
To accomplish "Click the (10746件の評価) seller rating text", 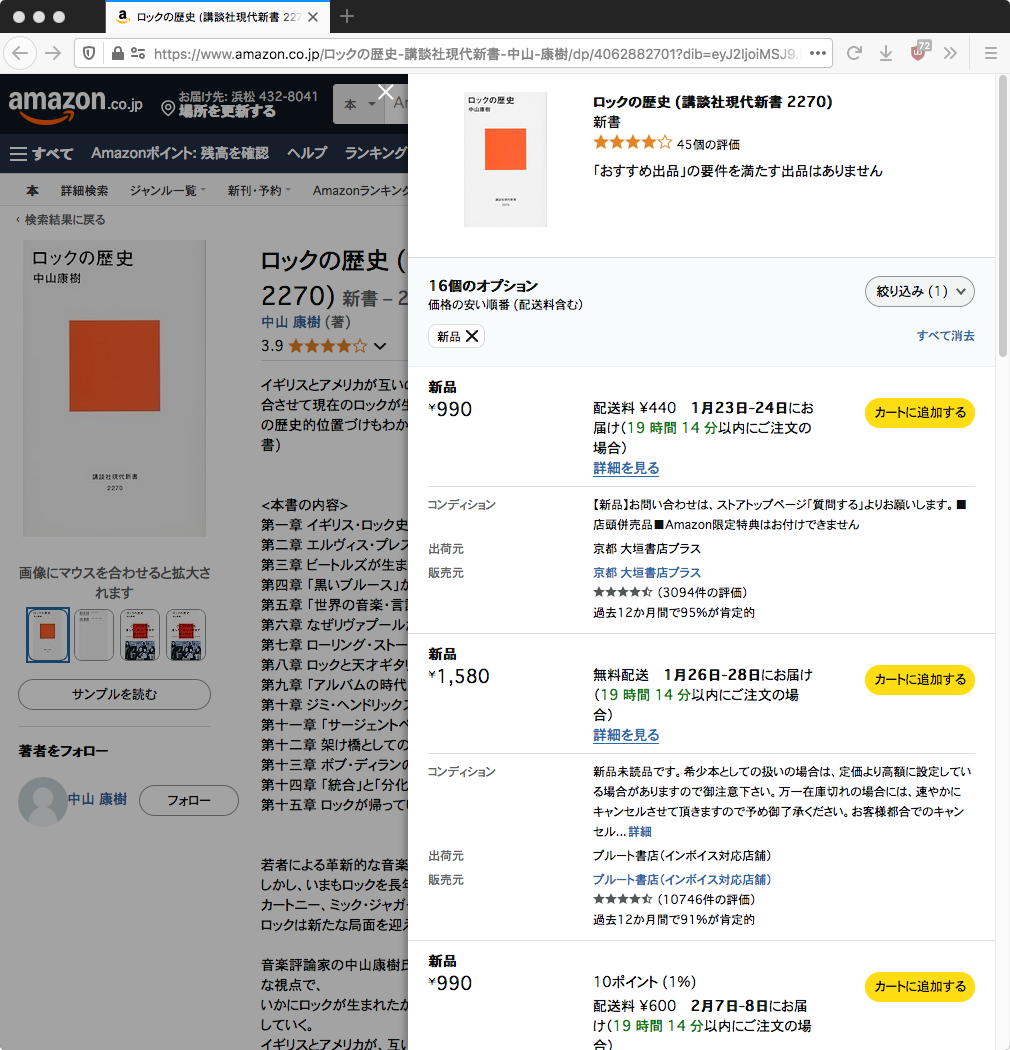I will tap(706, 899).
